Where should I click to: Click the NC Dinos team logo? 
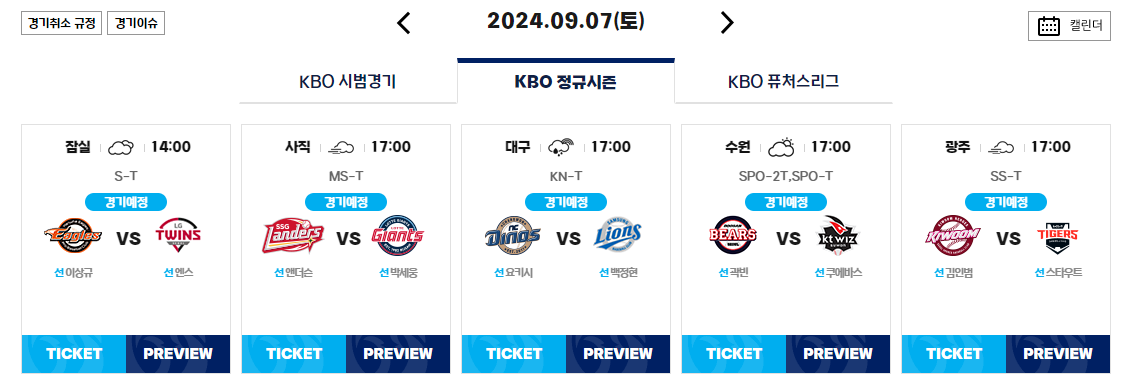point(512,235)
